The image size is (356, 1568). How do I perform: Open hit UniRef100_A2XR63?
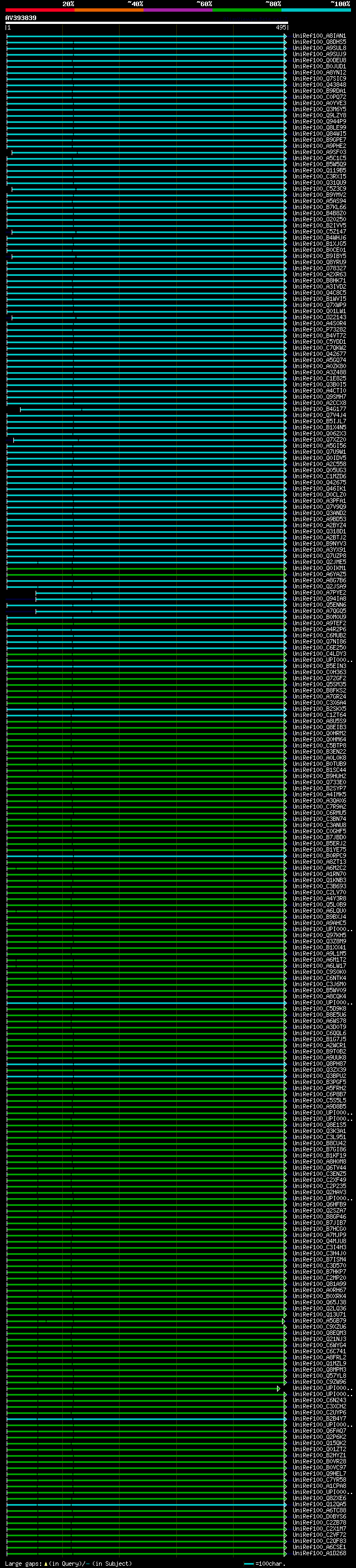[x=319, y=275]
